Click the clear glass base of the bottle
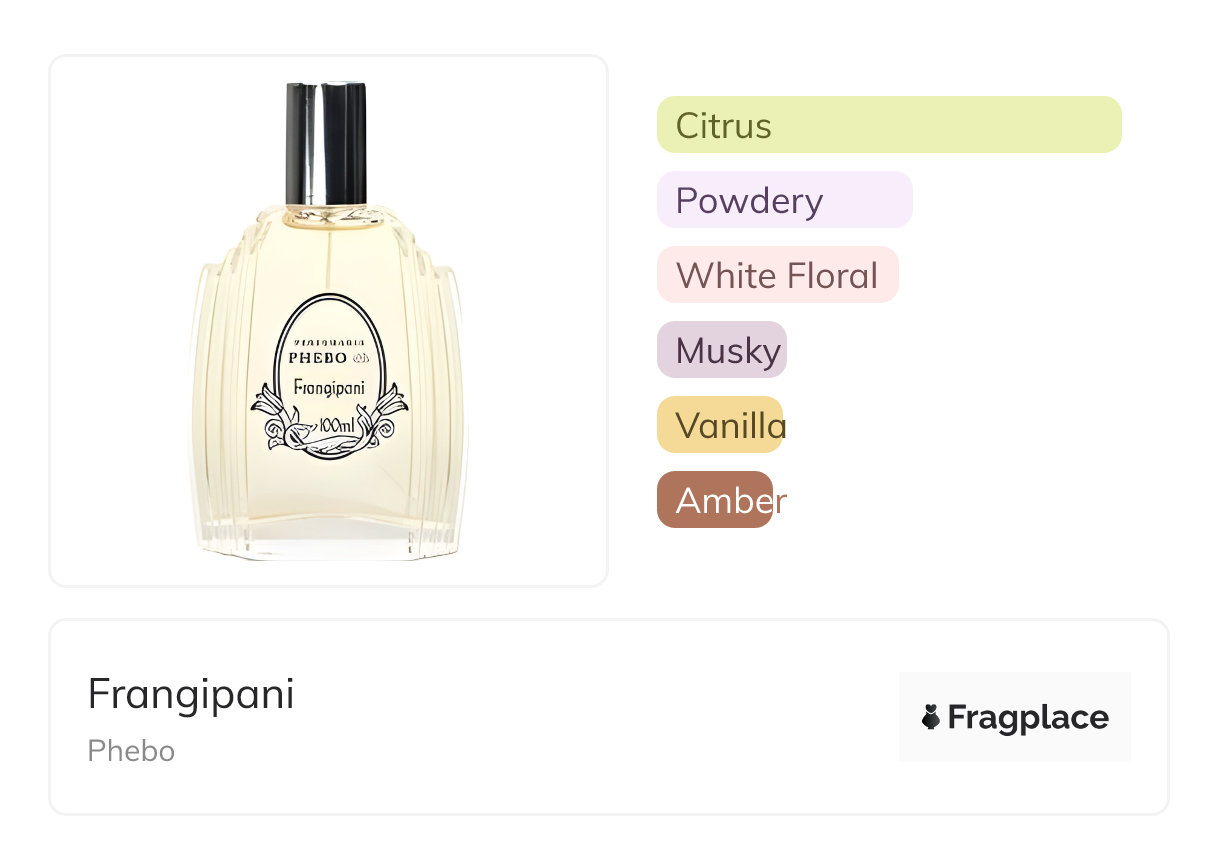This screenshot has height=864, width=1218. [x=326, y=537]
